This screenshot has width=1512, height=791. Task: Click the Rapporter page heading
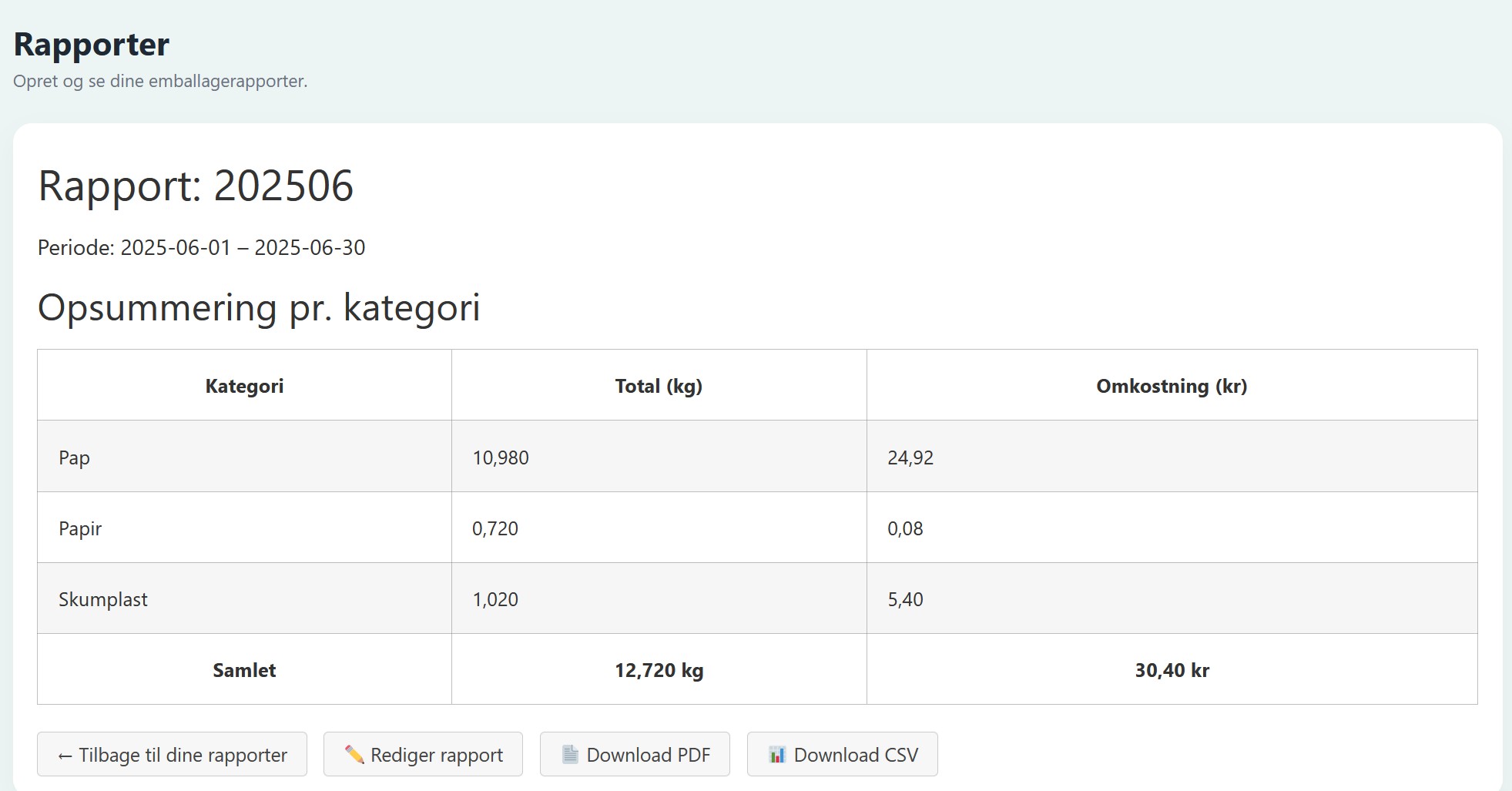pyautogui.click(x=92, y=45)
